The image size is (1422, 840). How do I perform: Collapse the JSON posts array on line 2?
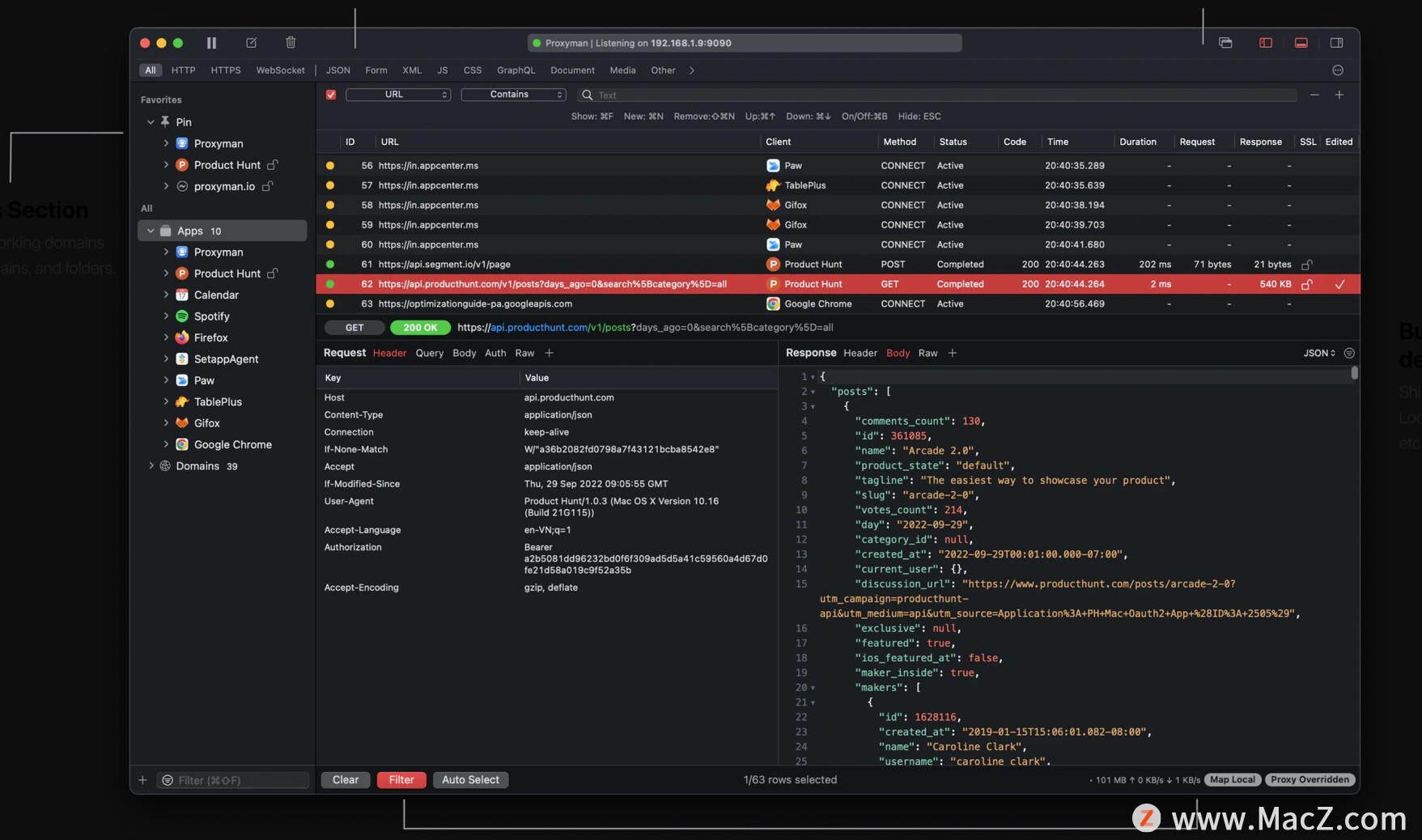[x=813, y=392]
